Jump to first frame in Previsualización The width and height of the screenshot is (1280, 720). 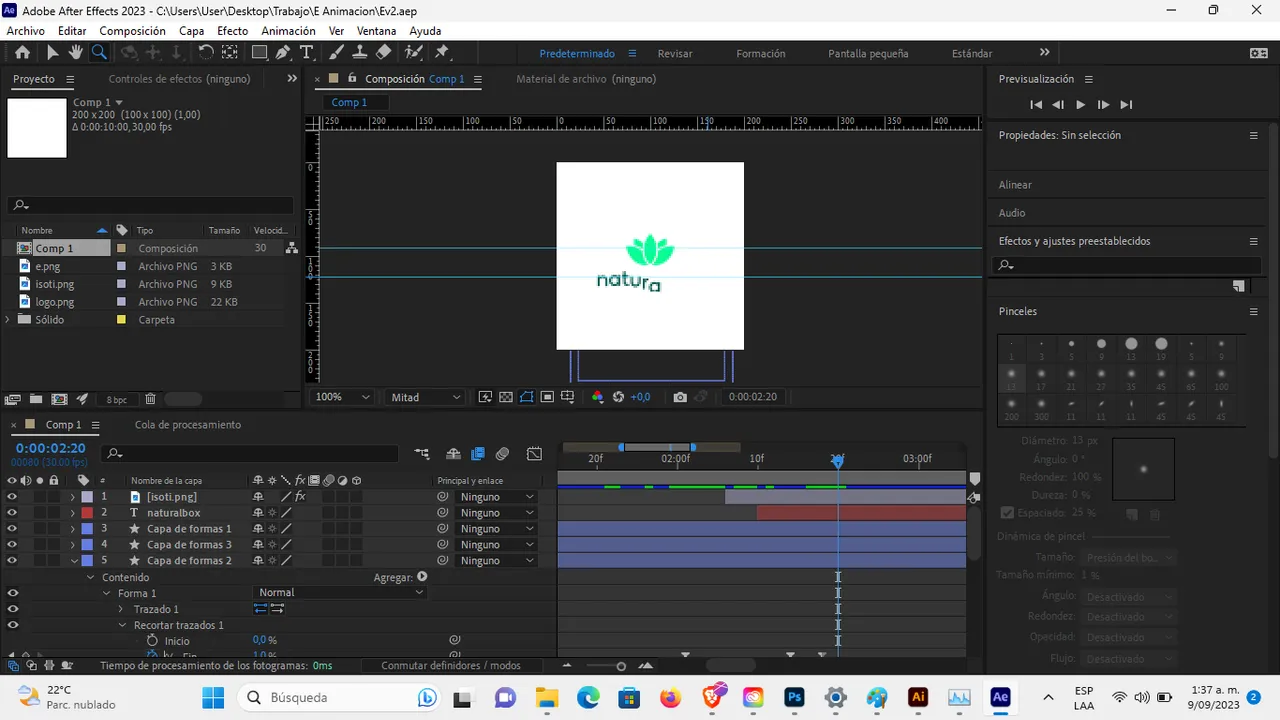click(1036, 105)
